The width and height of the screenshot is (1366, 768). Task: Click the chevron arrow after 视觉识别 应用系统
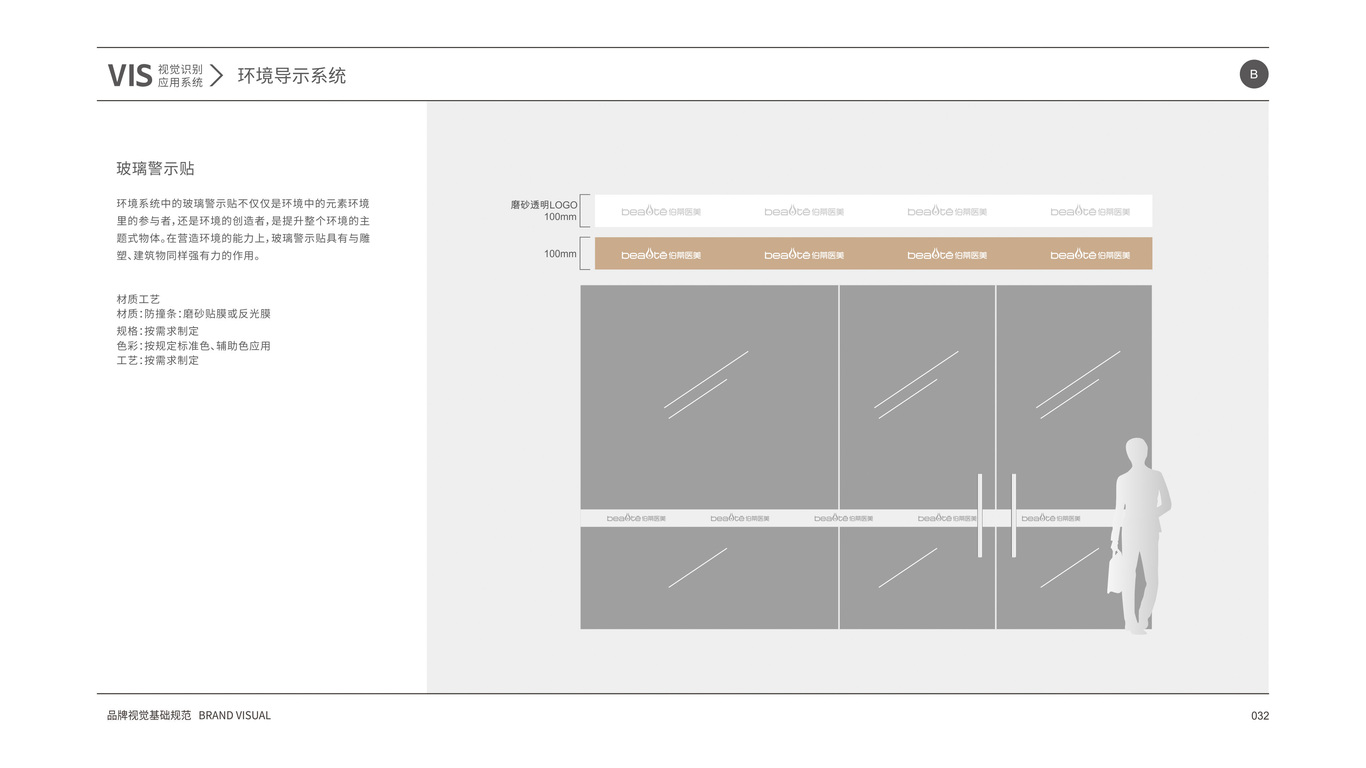pos(216,75)
